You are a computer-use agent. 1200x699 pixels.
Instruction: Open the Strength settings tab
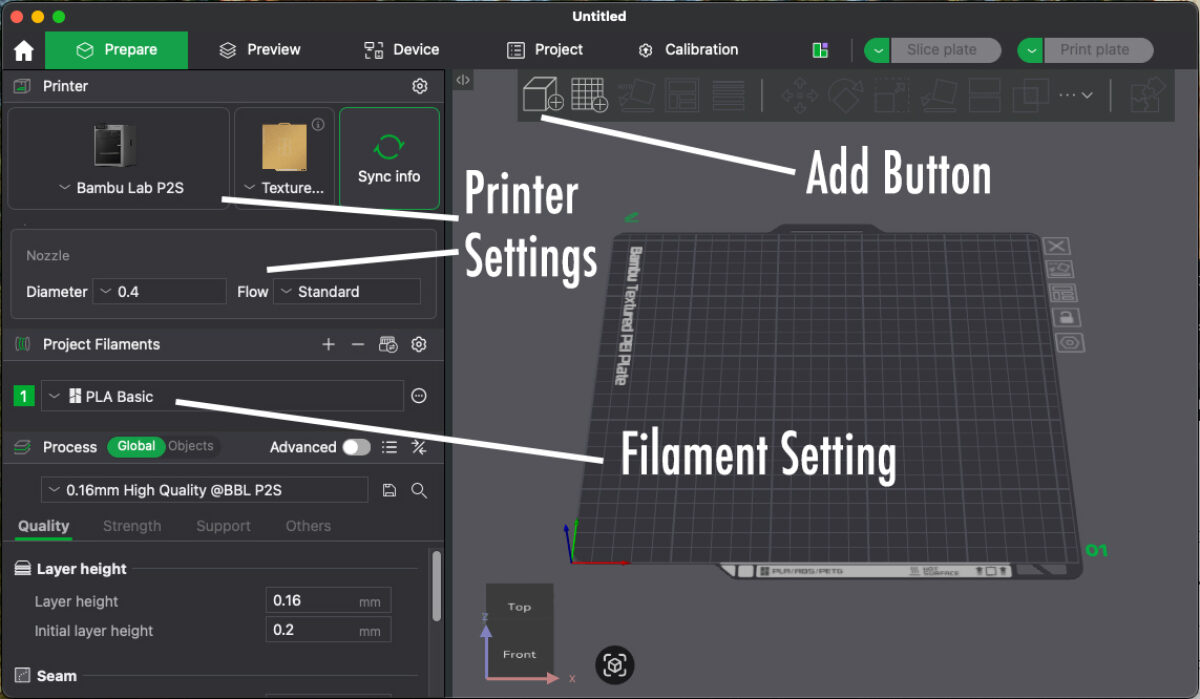click(132, 526)
